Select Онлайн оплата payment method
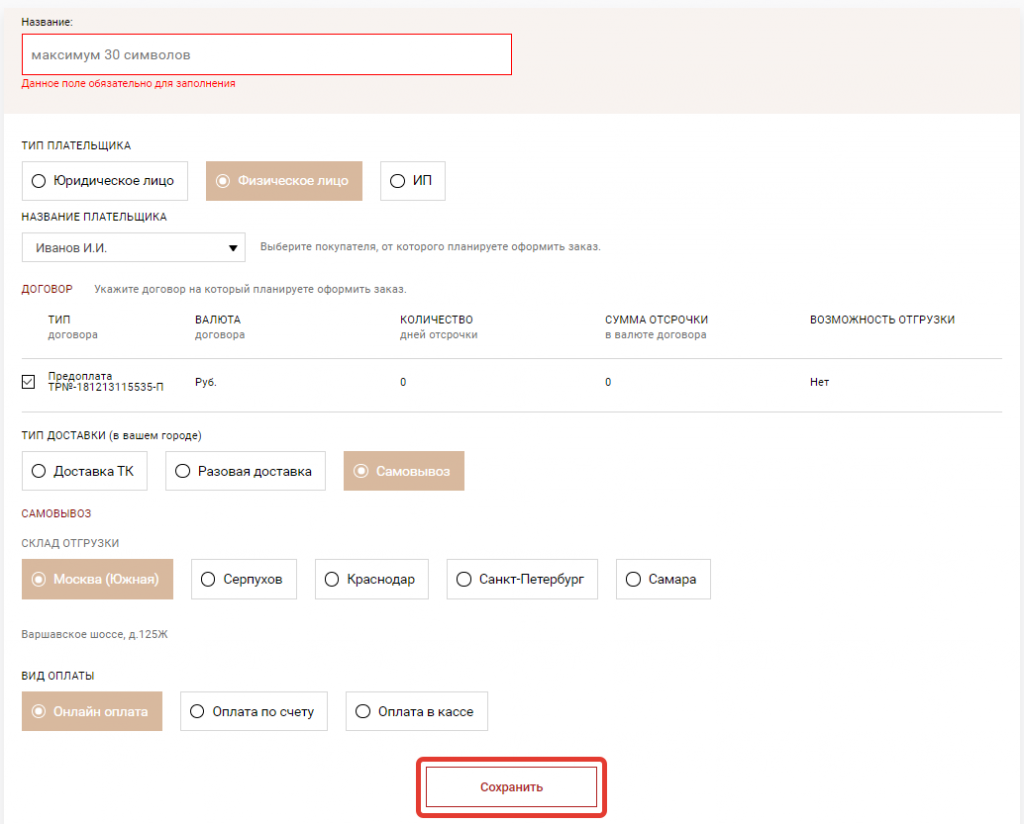1024x824 pixels. [92, 711]
